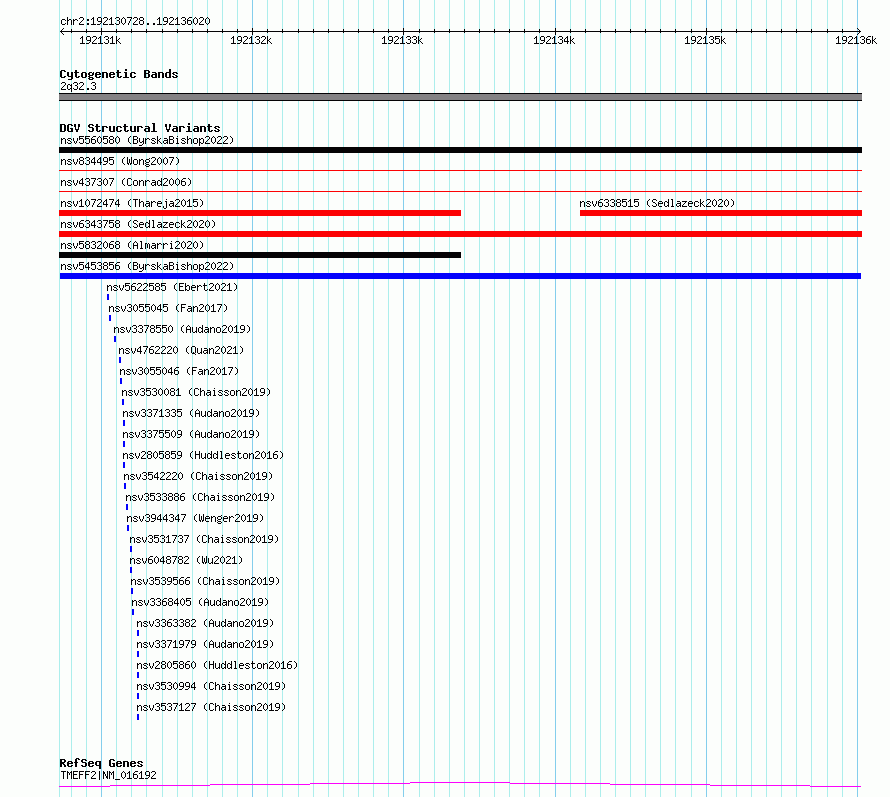Click the 2q32.3 band label
Image resolution: width=890 pixels, height=797 pixels.
pos(78,86)
